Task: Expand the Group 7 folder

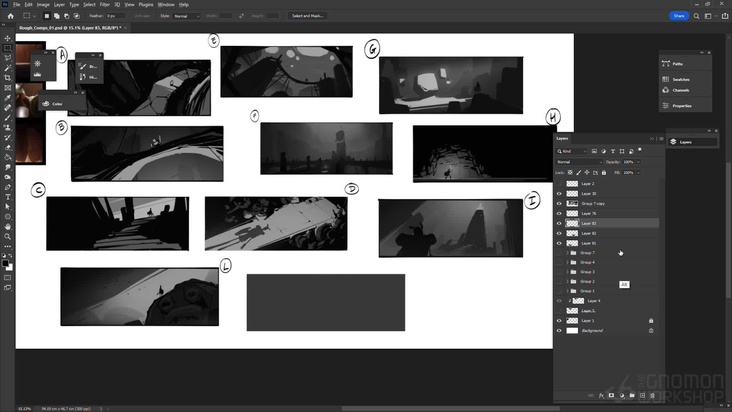Action: 568,253
